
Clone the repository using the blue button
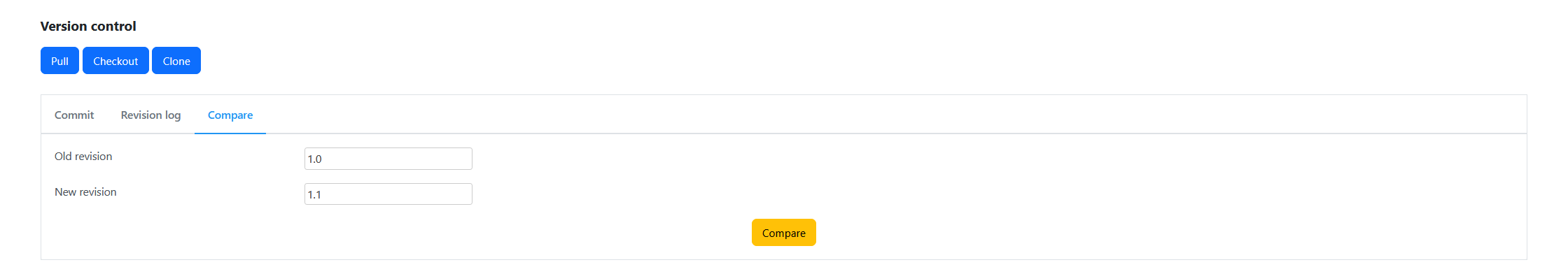(176, 61)
